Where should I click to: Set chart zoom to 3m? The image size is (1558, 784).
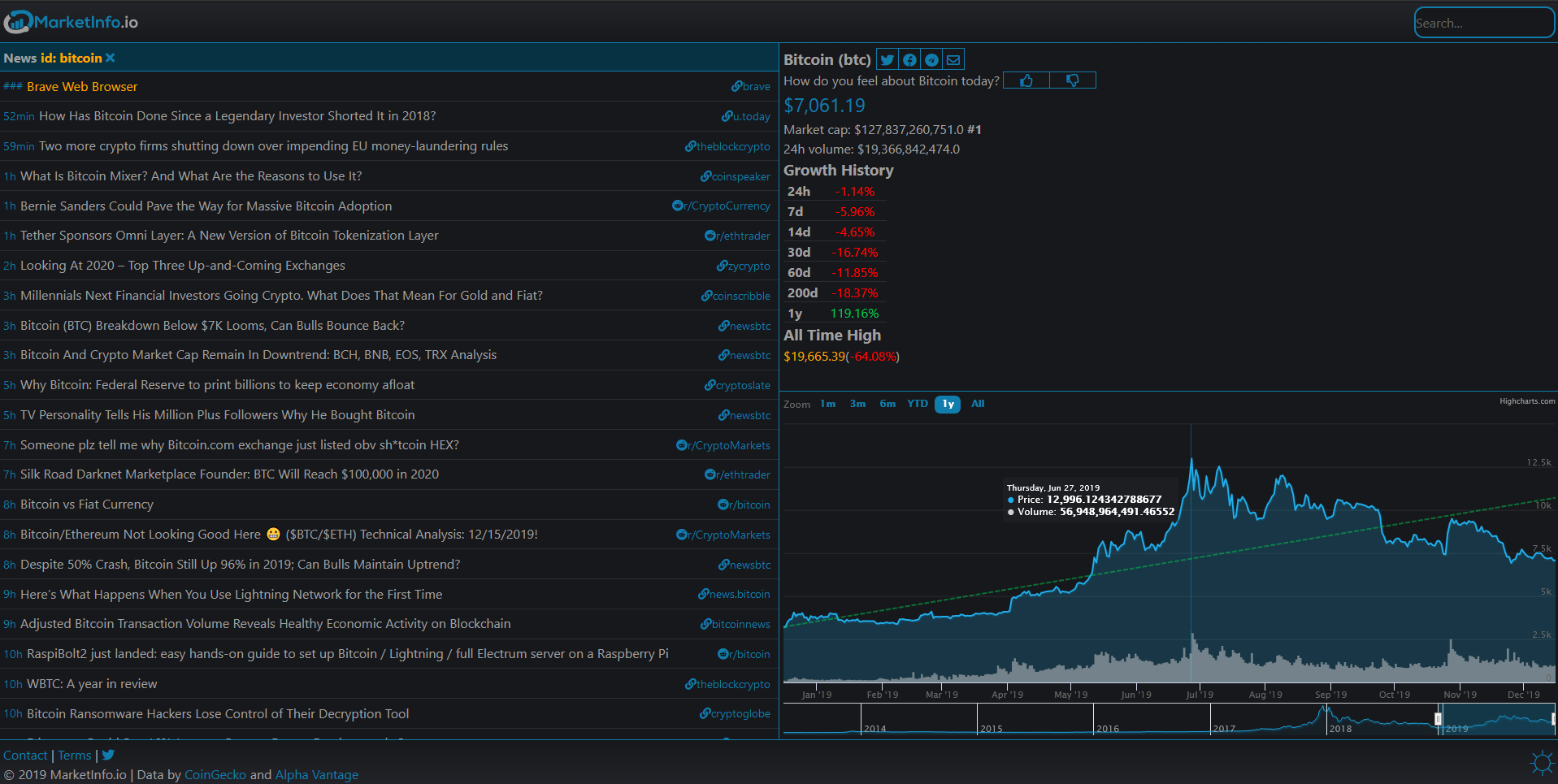(857, 404)
